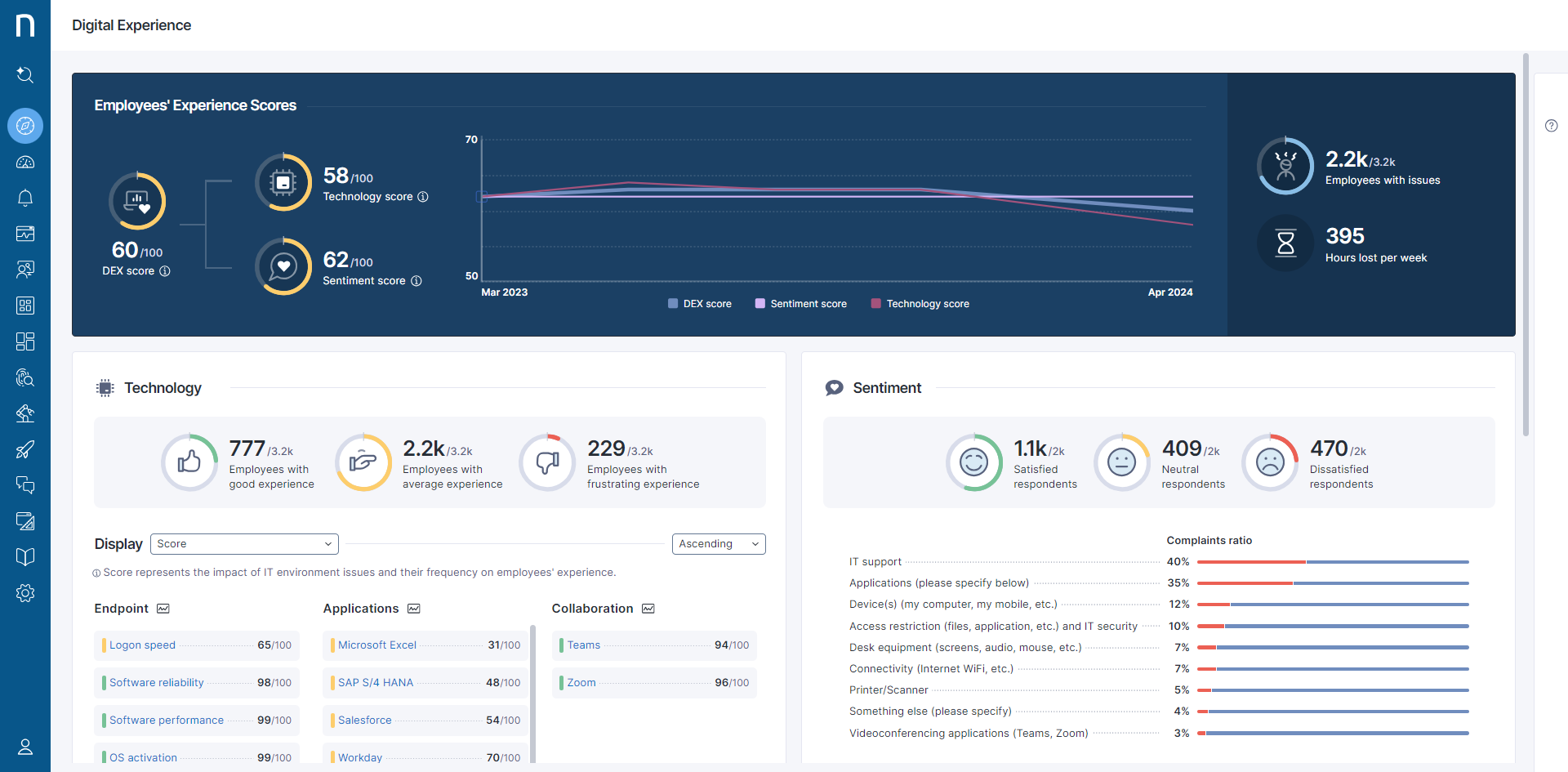Click the info icon beside DEX score

point(165,271)
